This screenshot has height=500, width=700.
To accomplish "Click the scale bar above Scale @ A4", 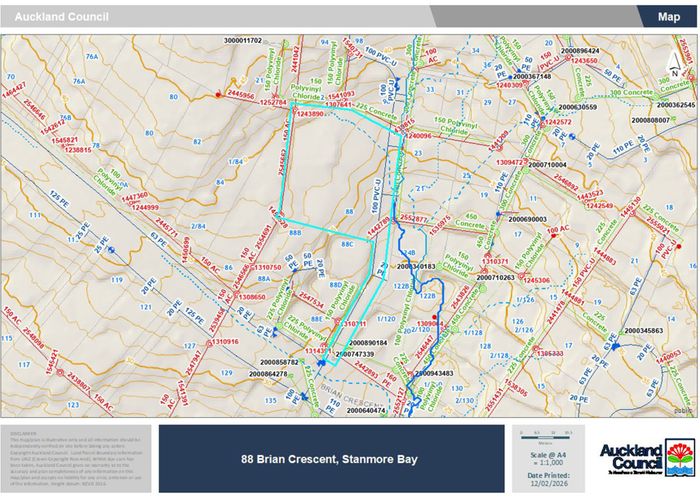I will [x=546, y=436].
